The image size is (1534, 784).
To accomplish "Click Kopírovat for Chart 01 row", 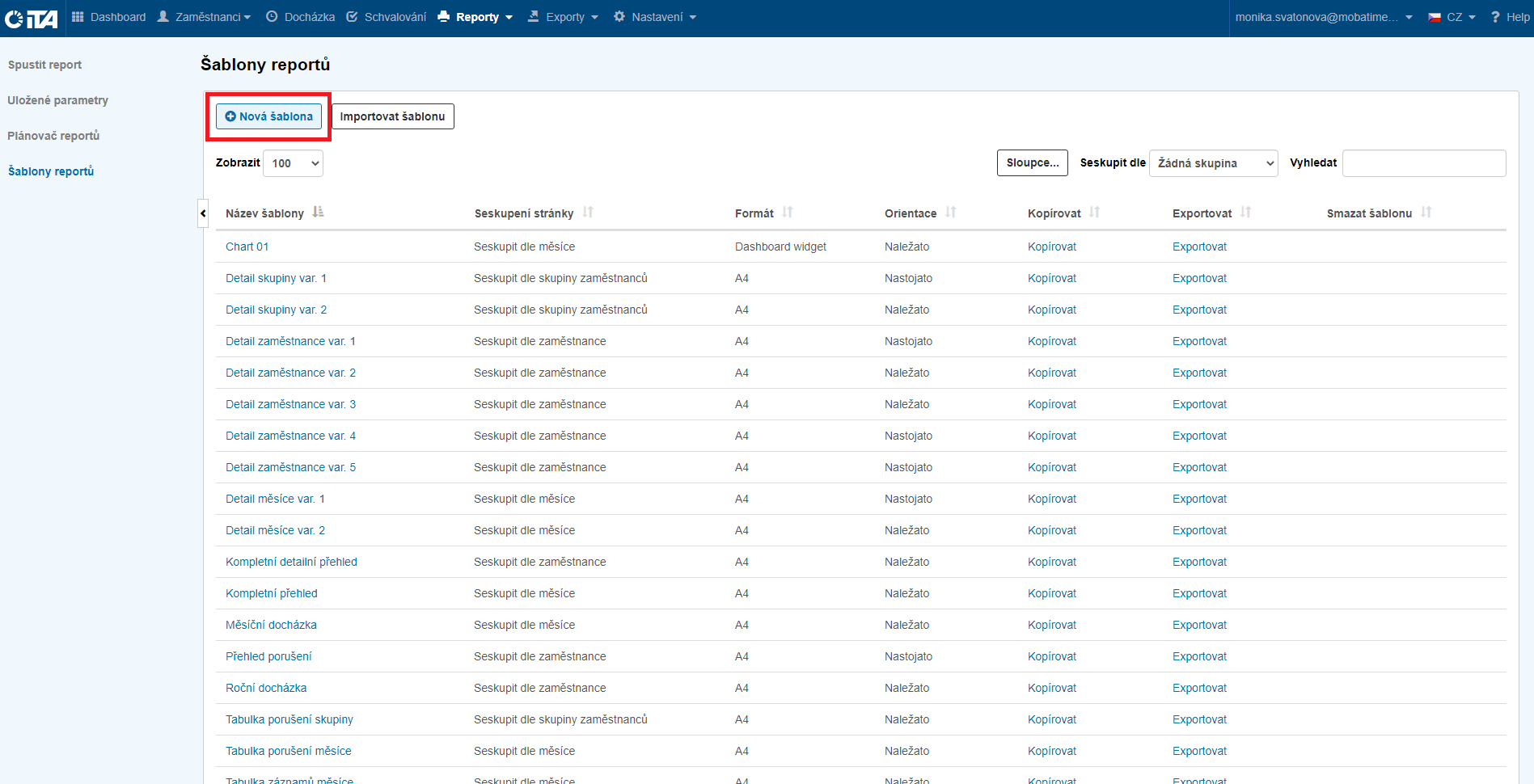I will click(x=1051, y=247).
